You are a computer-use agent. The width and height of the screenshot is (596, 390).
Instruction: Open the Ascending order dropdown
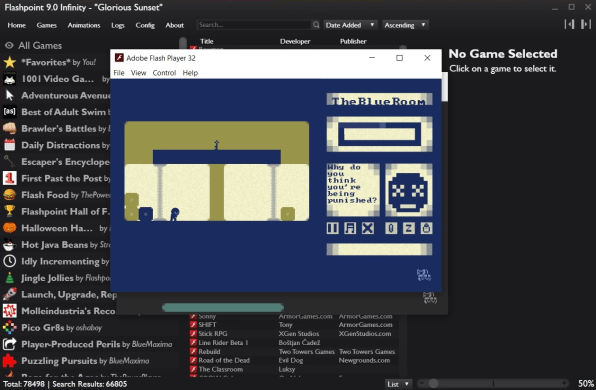click(x=405, y=25)
